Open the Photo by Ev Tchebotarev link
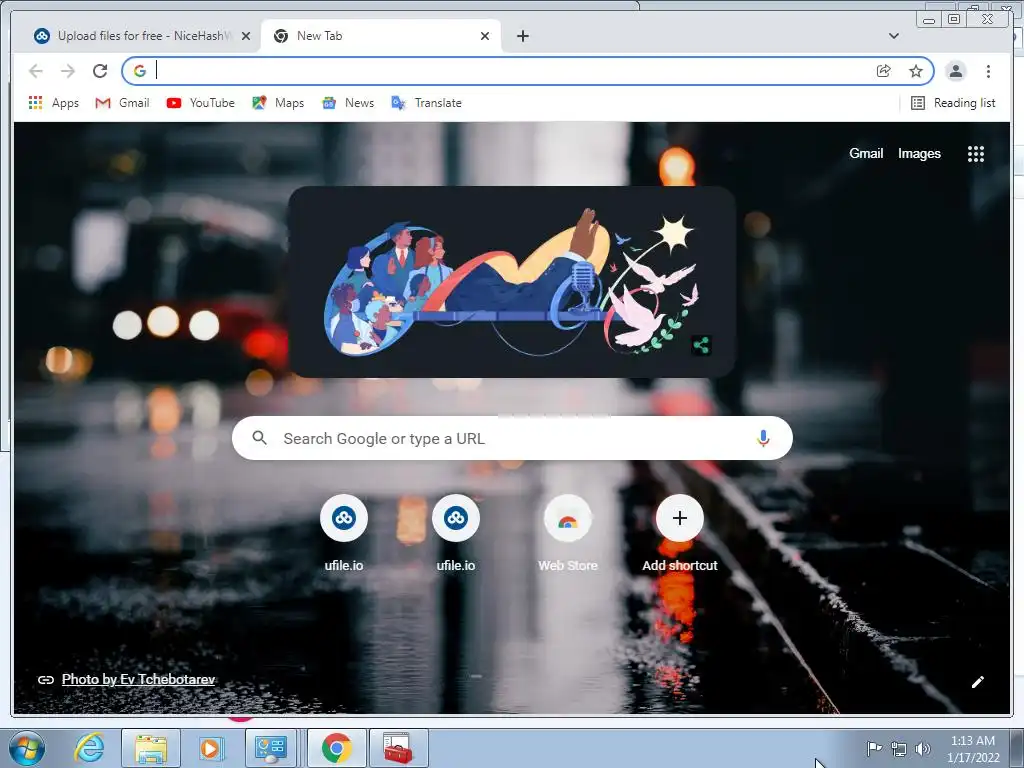Image resolution: width=1024 pixels, height=768 pixels. (138, 679)
